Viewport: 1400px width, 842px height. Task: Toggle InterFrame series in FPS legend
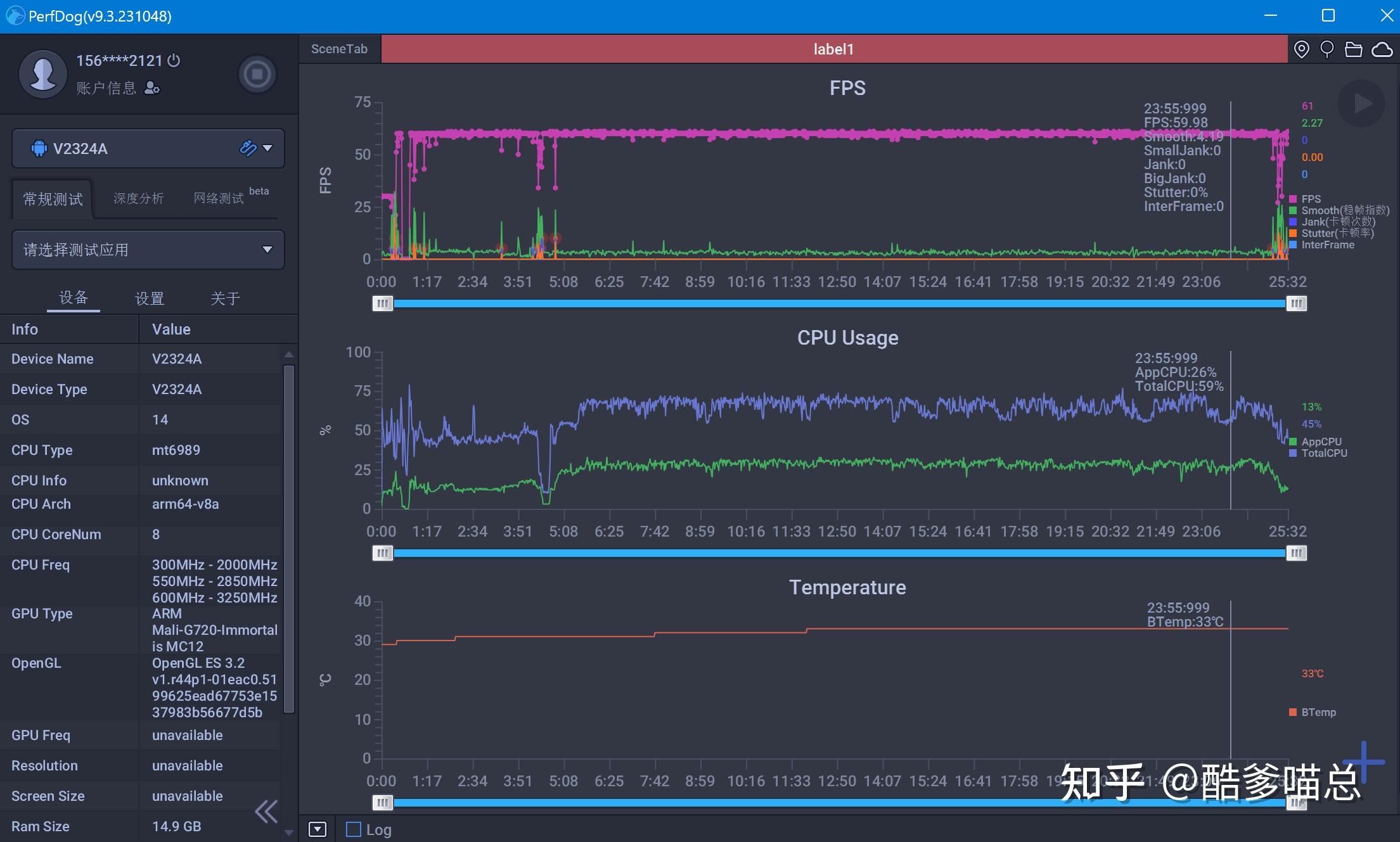point(1321,245)
